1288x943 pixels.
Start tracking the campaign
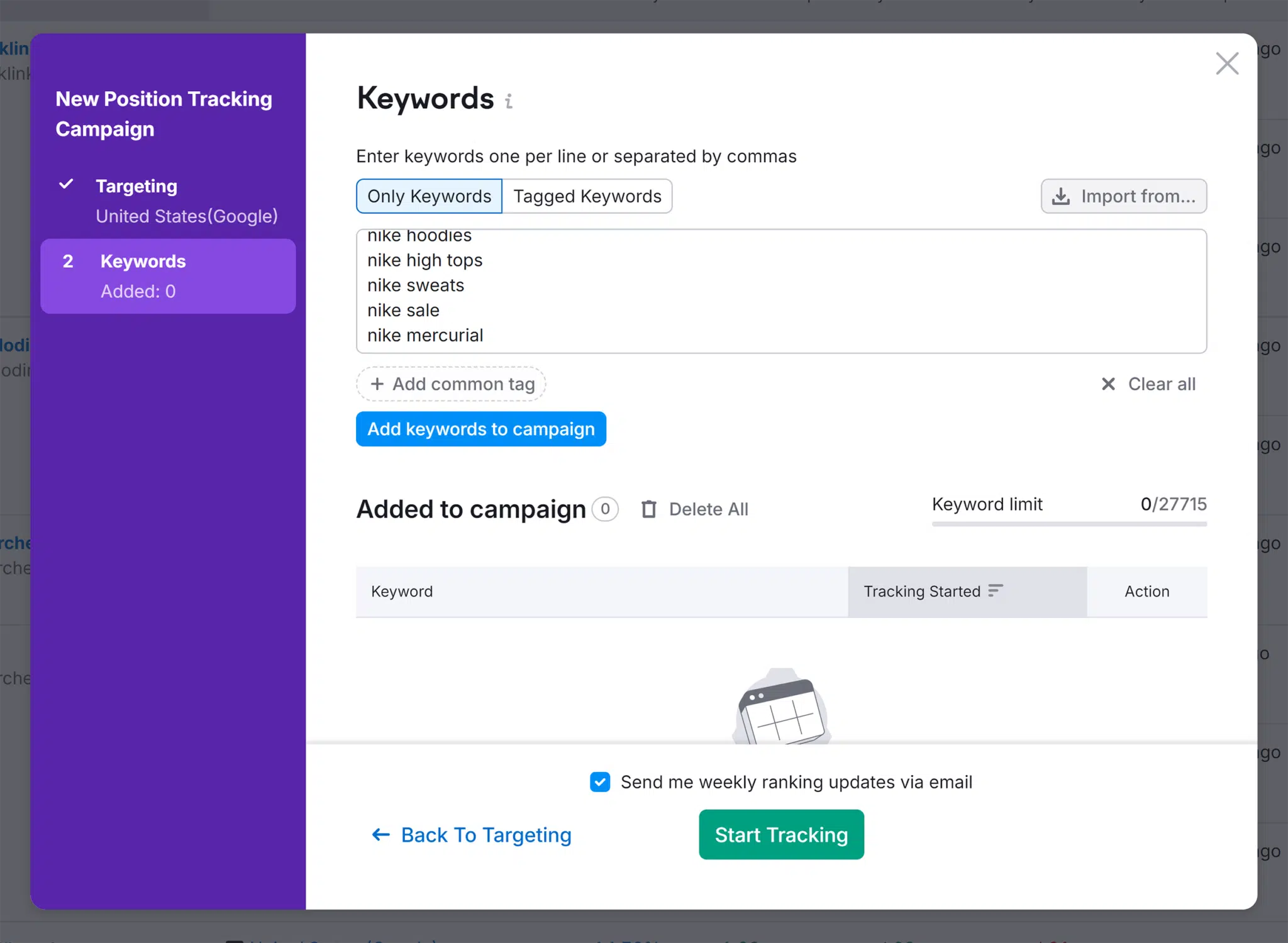pos(781,835)
